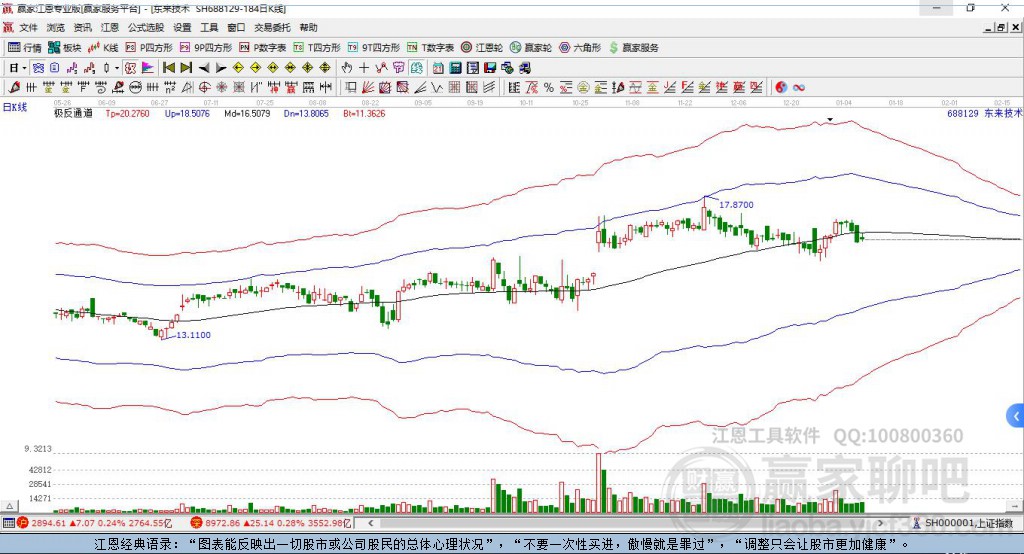Open the 江恩轮 Gann wheel
The width and height of the screenshot is (1024, 554).
pyautogui.click(x=482, y=48)
